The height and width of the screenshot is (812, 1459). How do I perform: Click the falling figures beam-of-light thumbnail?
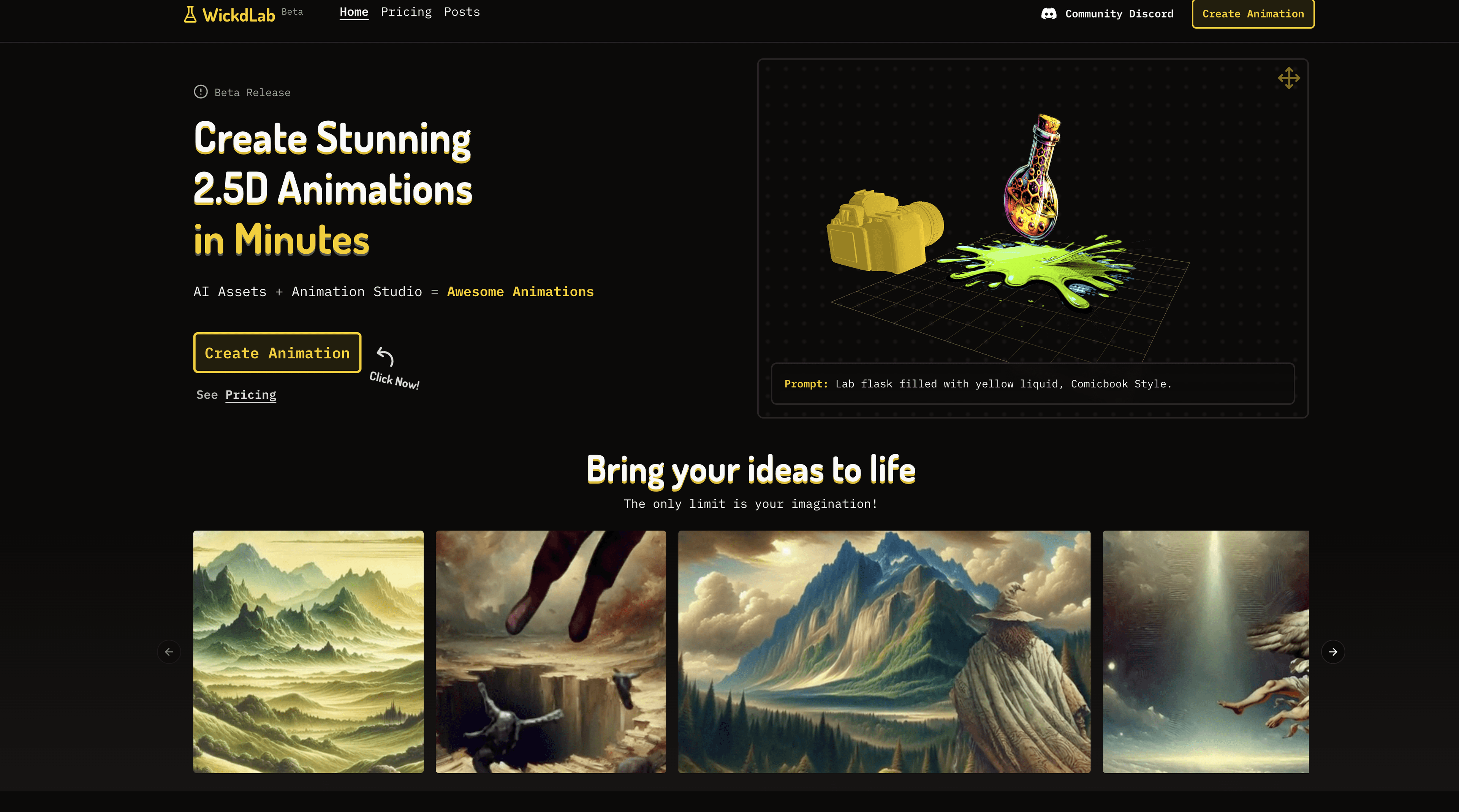tap(1205, 652)
